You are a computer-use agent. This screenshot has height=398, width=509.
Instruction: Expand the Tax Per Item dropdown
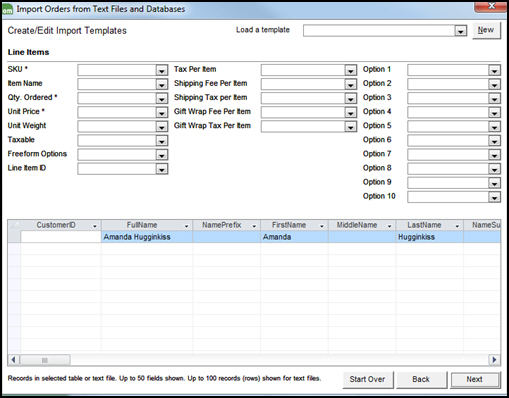(350, 70)
